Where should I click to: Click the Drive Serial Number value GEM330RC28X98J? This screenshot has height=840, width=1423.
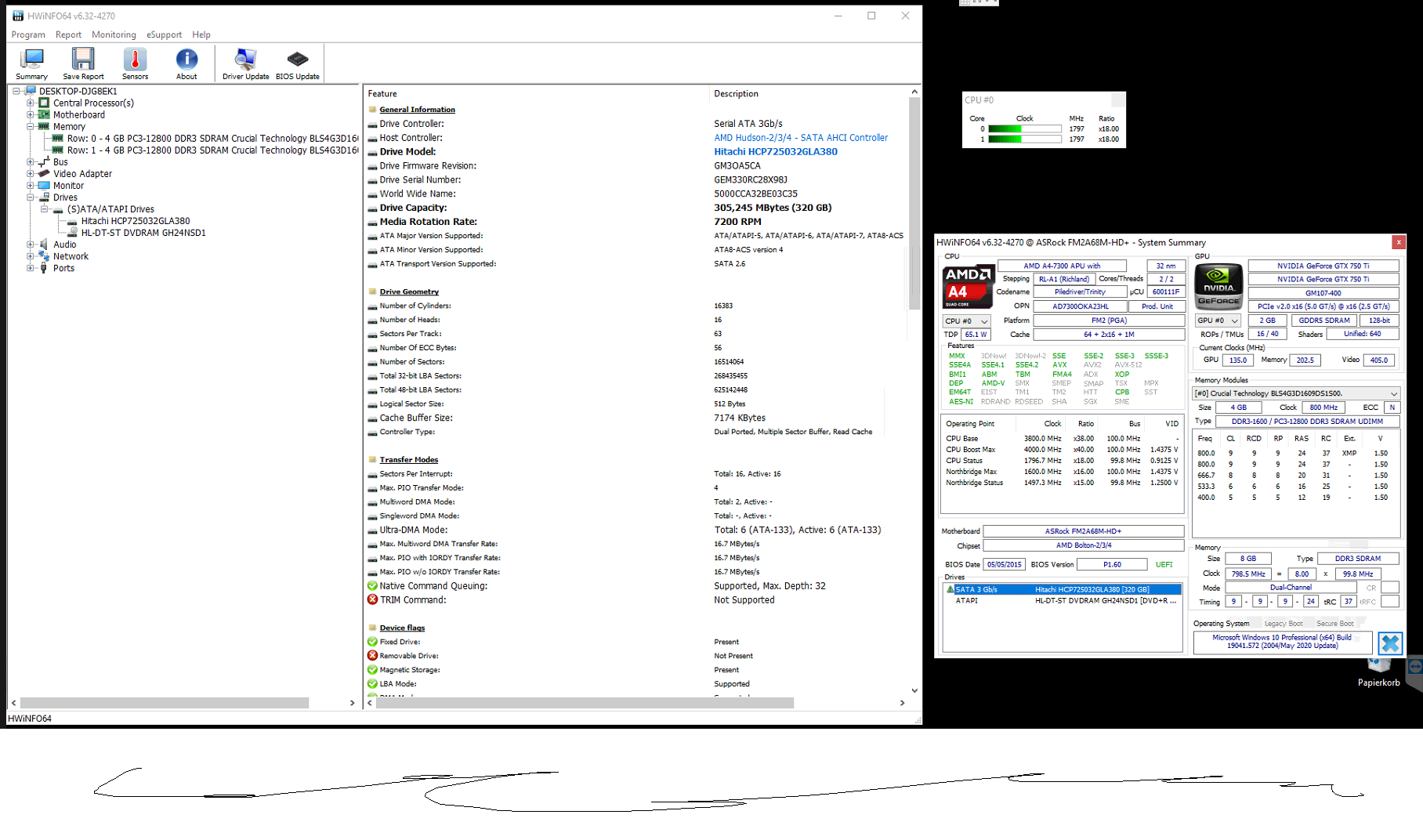pos(750,179)
